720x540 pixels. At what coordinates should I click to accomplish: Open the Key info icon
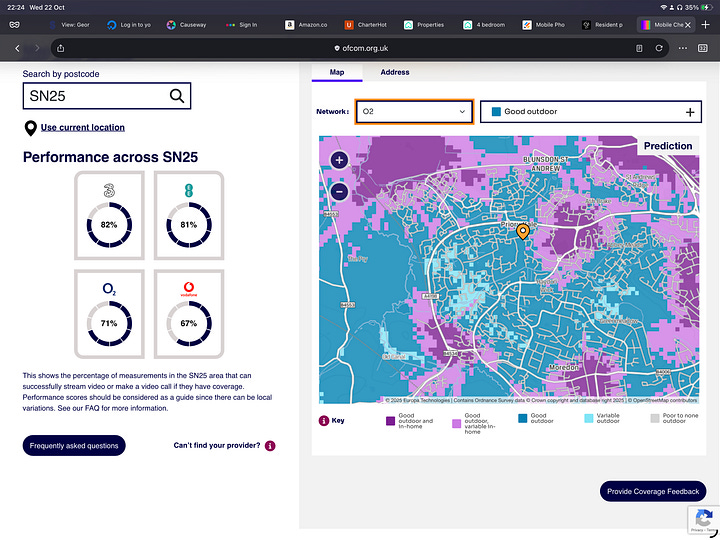coord(323,421)
